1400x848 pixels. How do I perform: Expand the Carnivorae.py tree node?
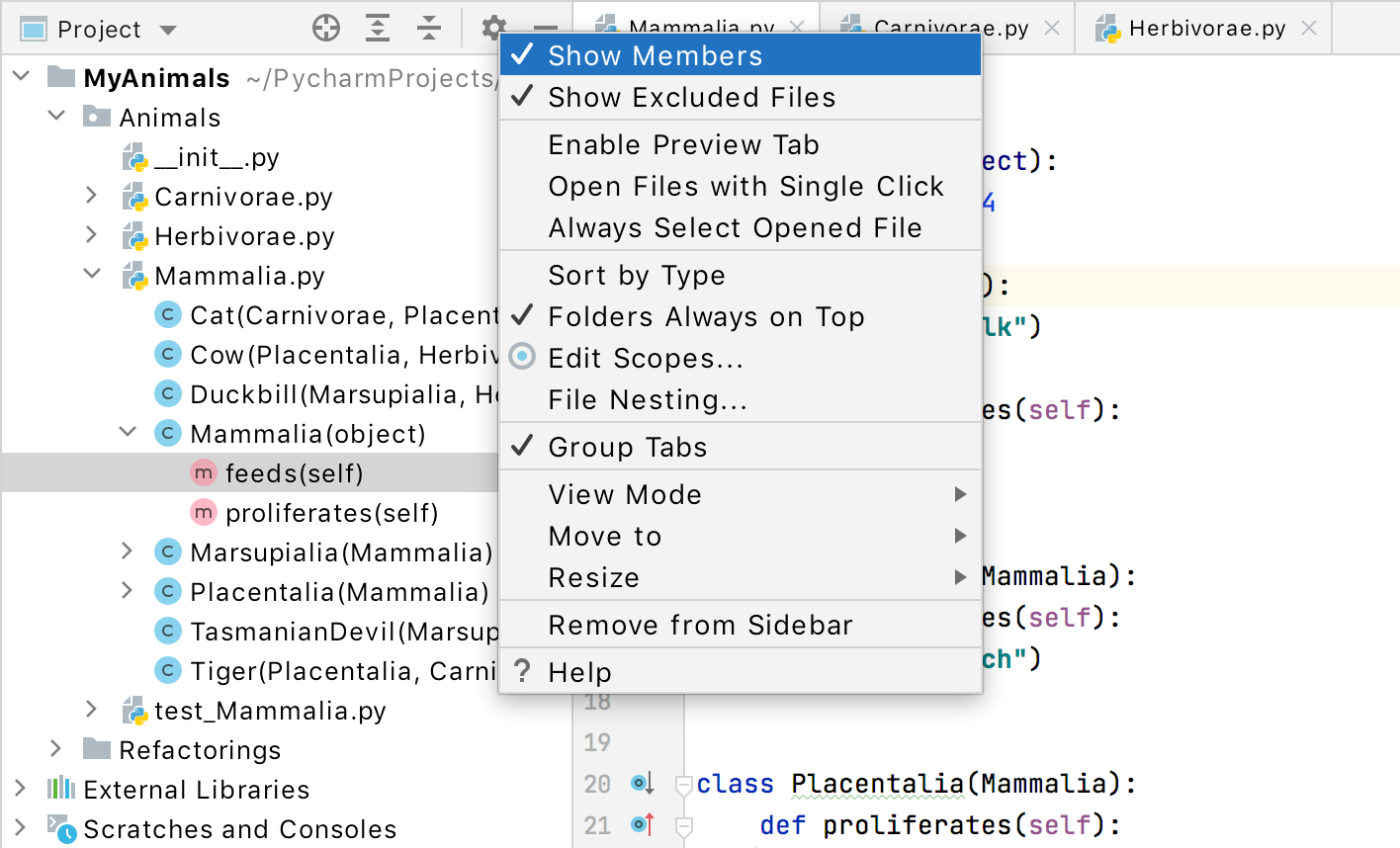coord(92,196)
